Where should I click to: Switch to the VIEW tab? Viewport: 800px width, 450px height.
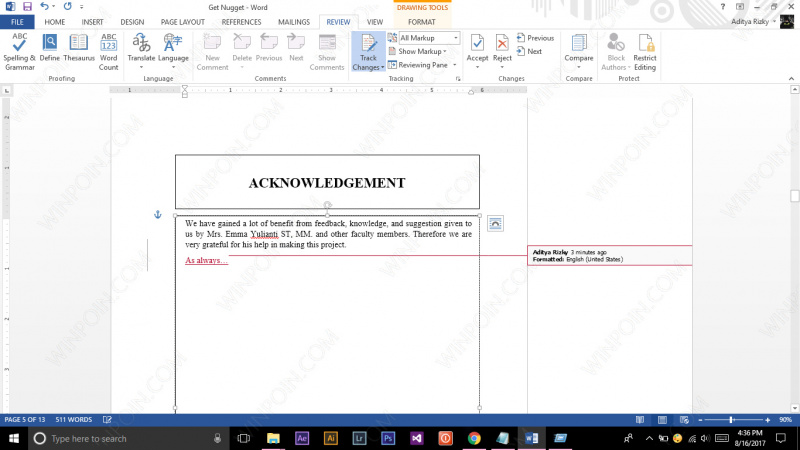click(x=374, y=22)
